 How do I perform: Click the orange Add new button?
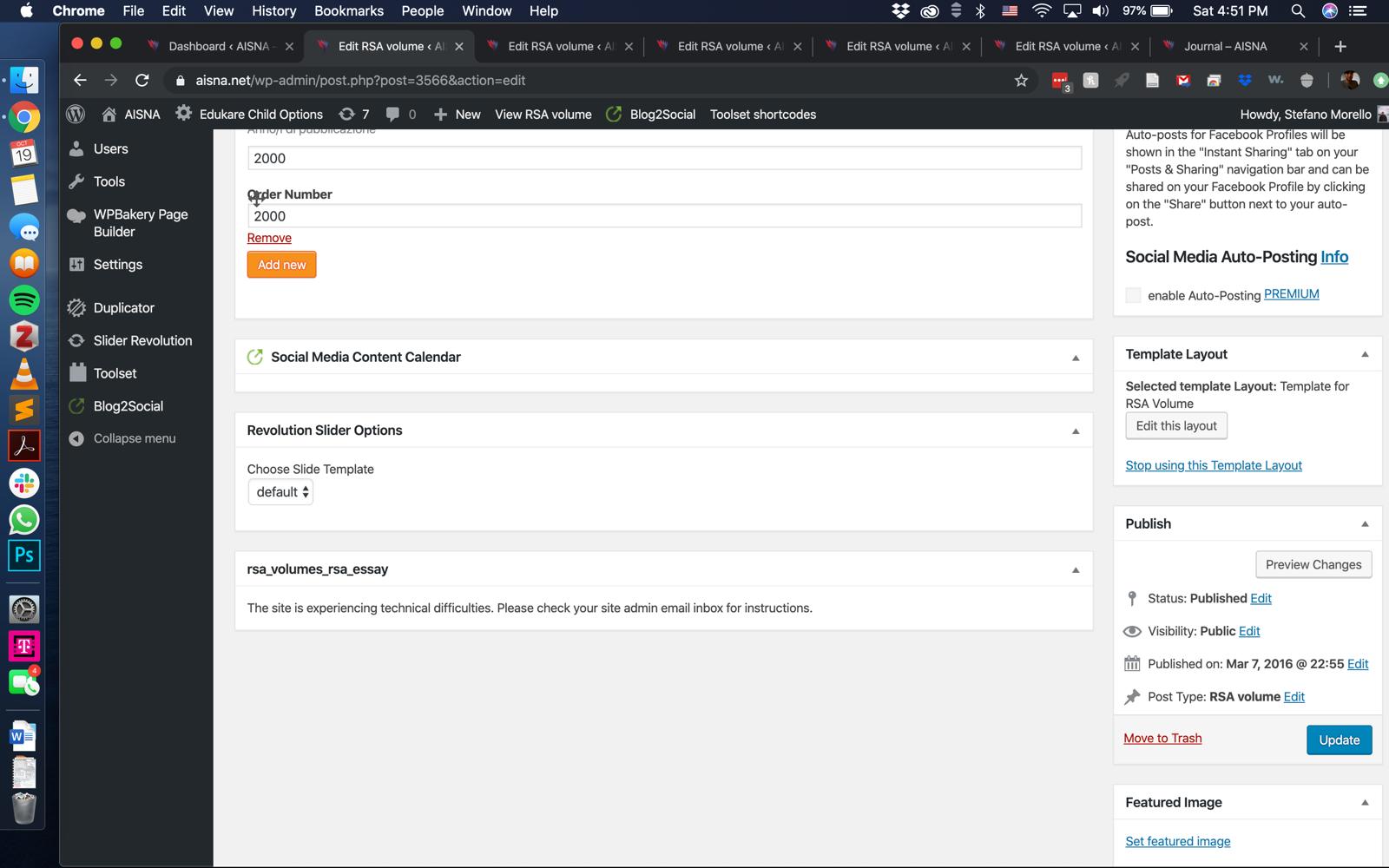pyautogui.click(x=281, y=265)
